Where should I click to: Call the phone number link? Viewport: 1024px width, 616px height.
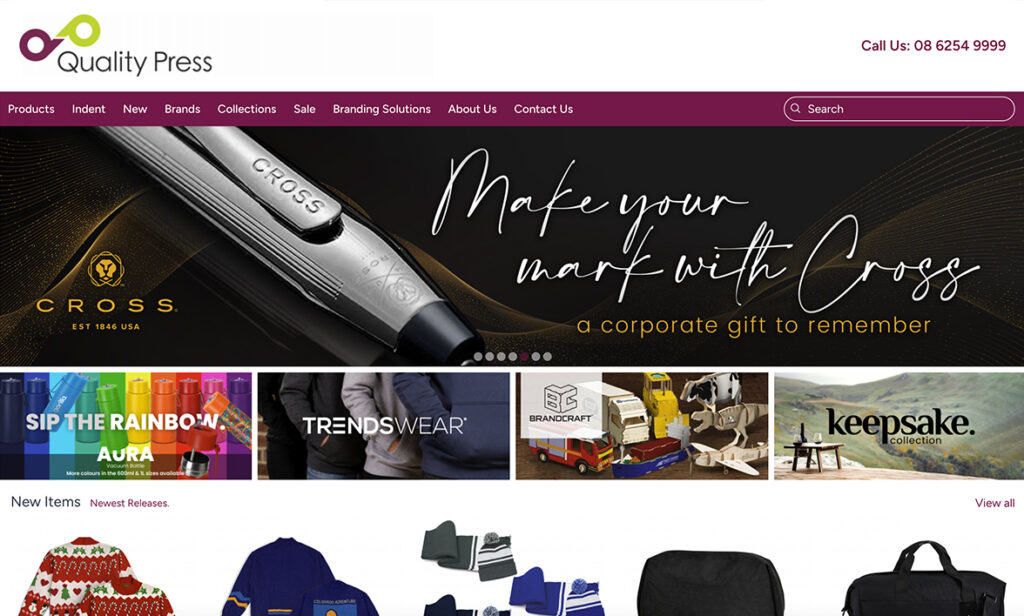(x=933, y=46)
